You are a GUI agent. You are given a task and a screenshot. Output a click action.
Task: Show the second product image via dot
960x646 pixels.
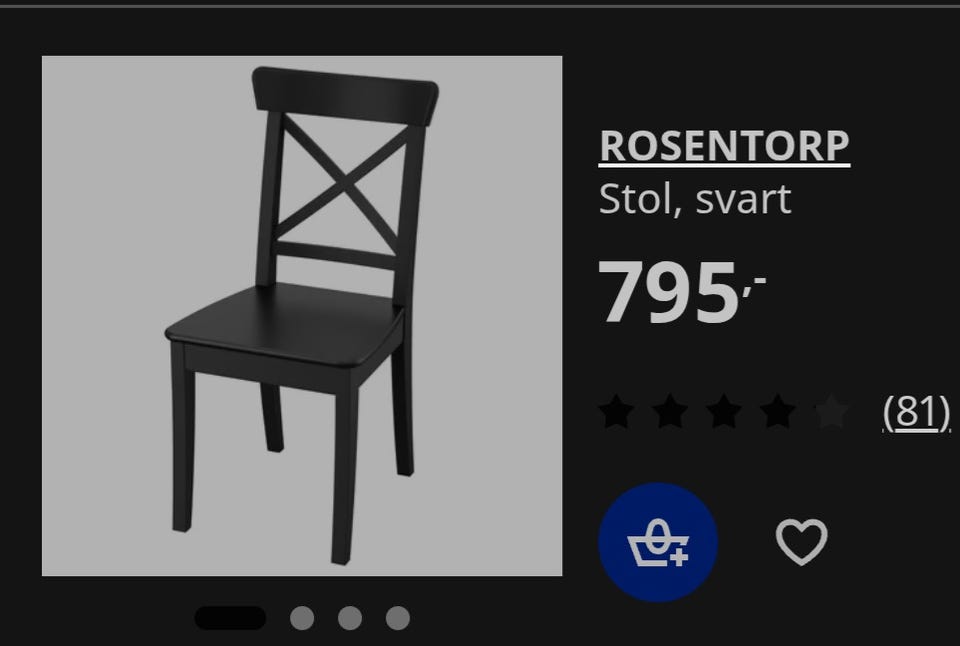pos(302,618)
